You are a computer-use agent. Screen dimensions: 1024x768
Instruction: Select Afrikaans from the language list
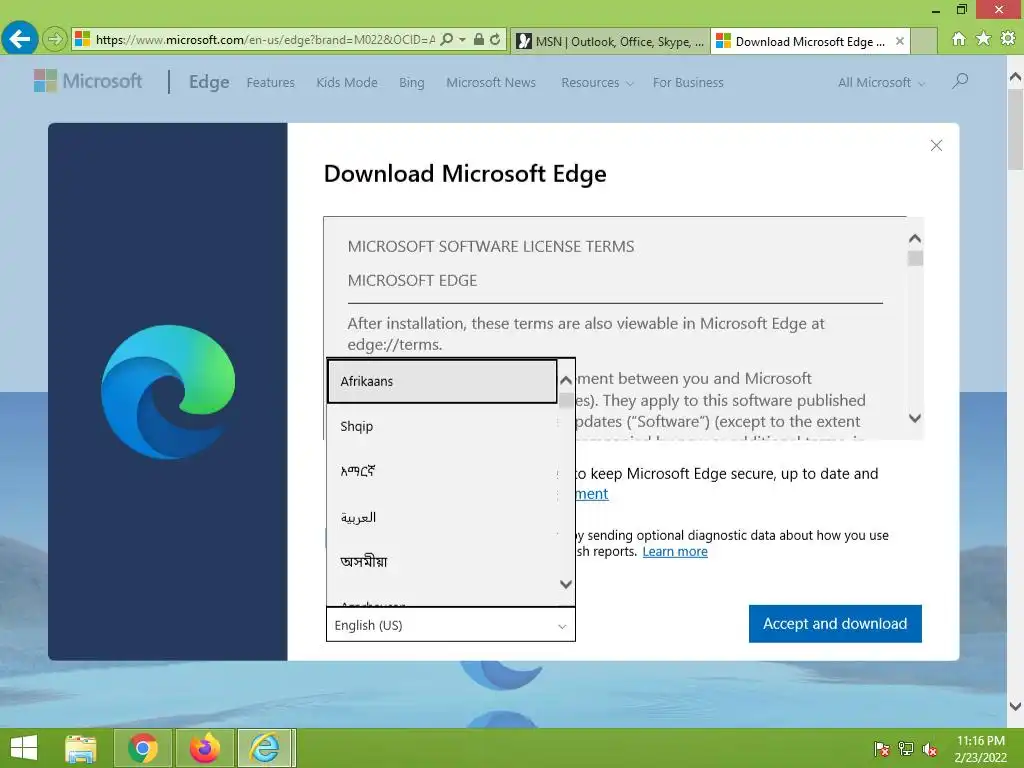(442, 381)
